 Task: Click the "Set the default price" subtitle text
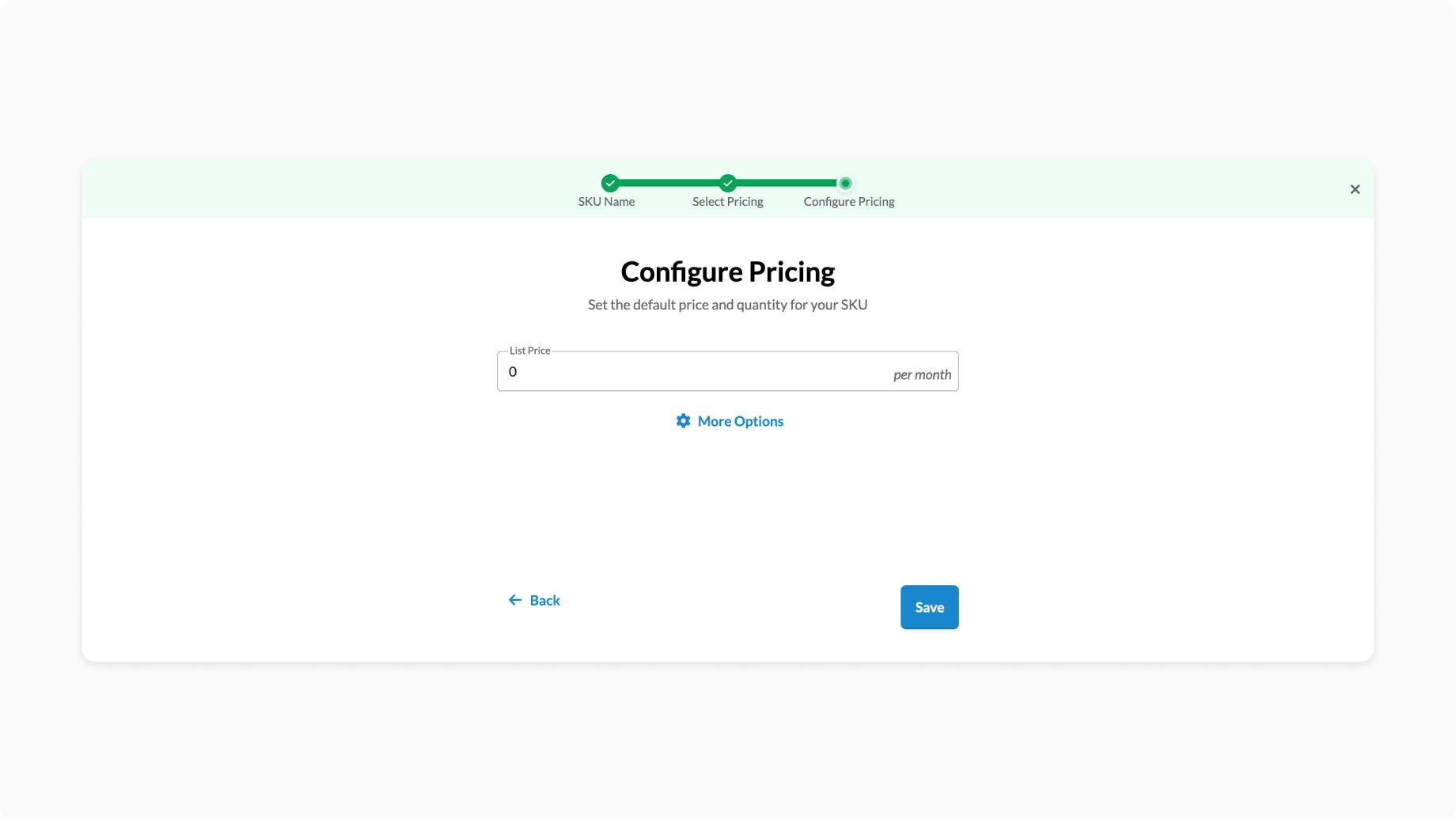727,305
